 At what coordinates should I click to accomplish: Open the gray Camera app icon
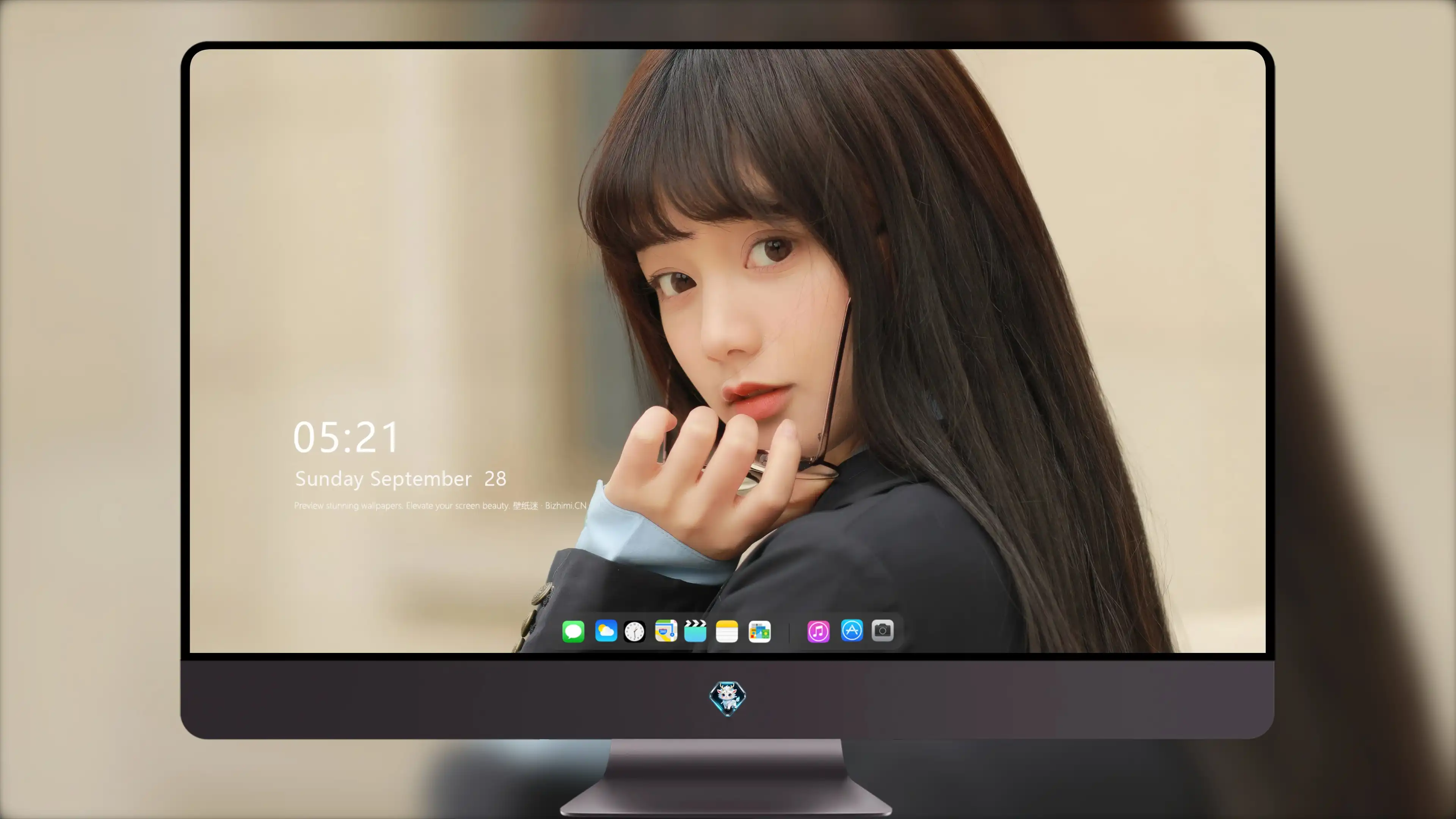883,630
